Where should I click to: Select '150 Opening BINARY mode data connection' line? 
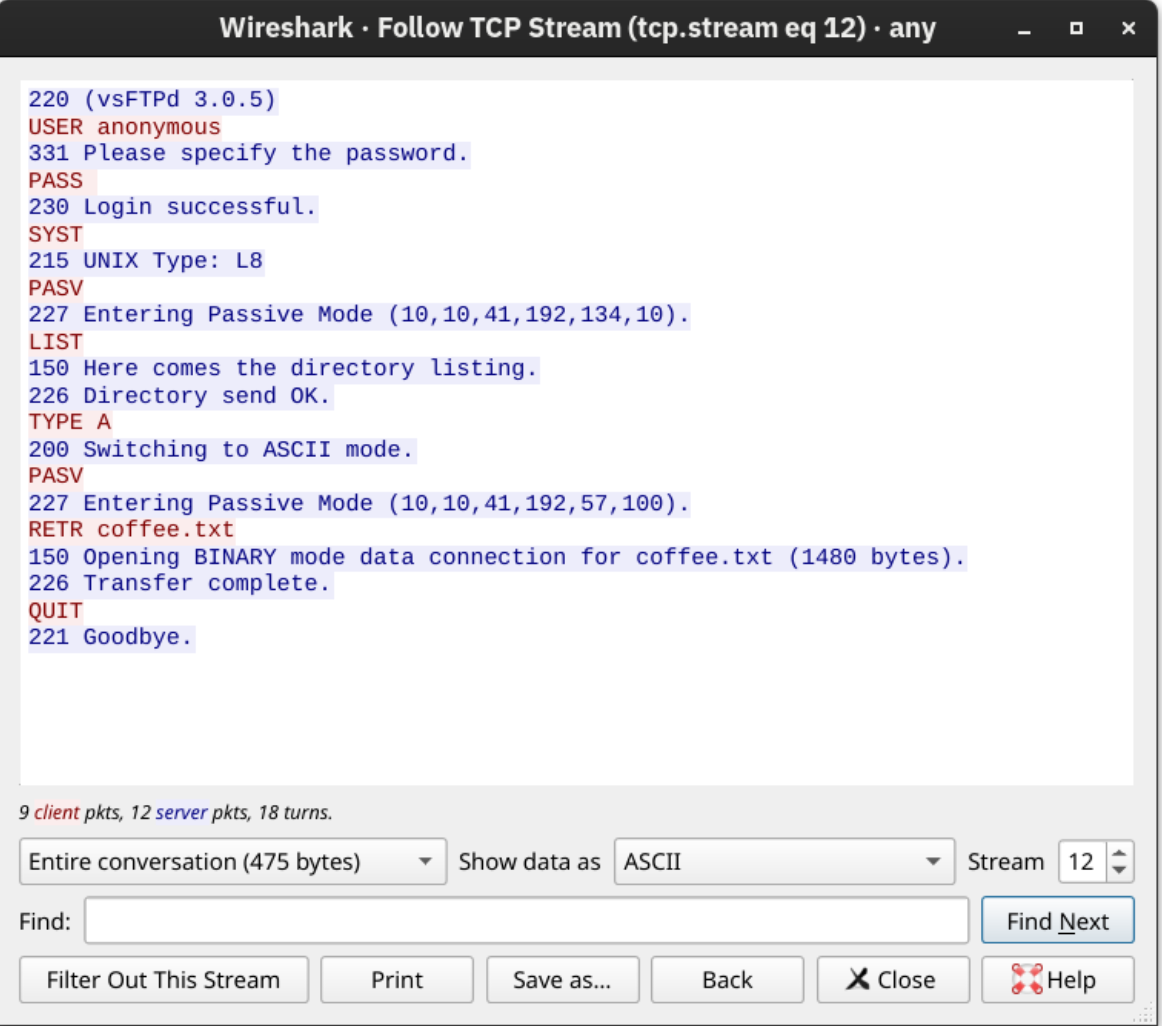[x=497, y=557]
